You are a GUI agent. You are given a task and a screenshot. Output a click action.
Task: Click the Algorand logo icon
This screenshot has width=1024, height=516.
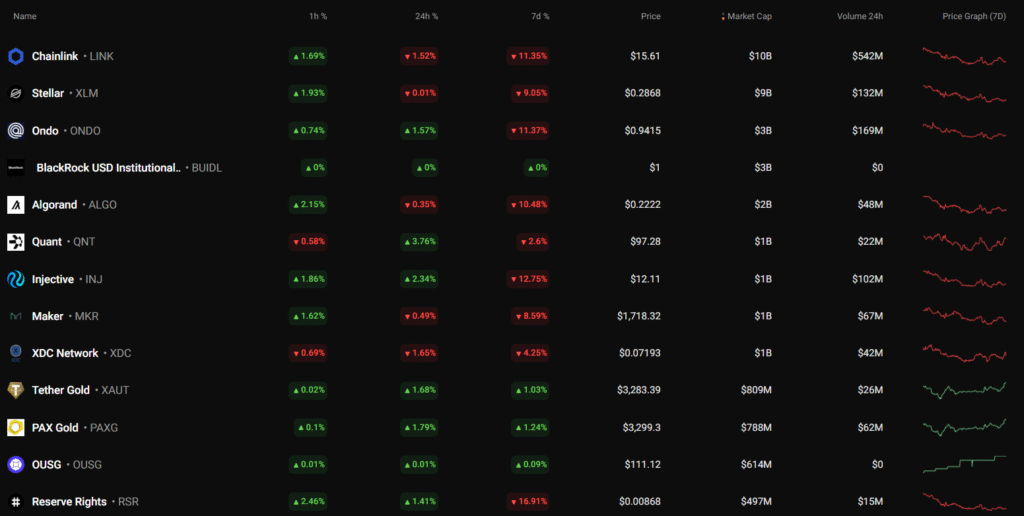16,205
